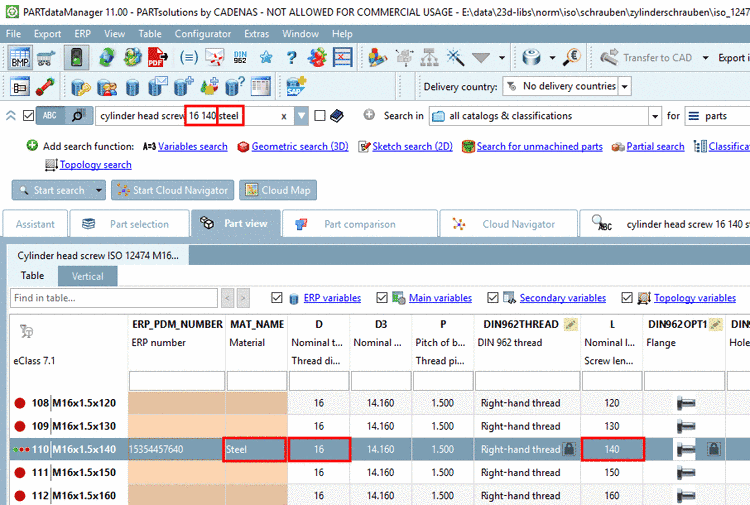Switch to the Part comparison tab

click(360, 224)
